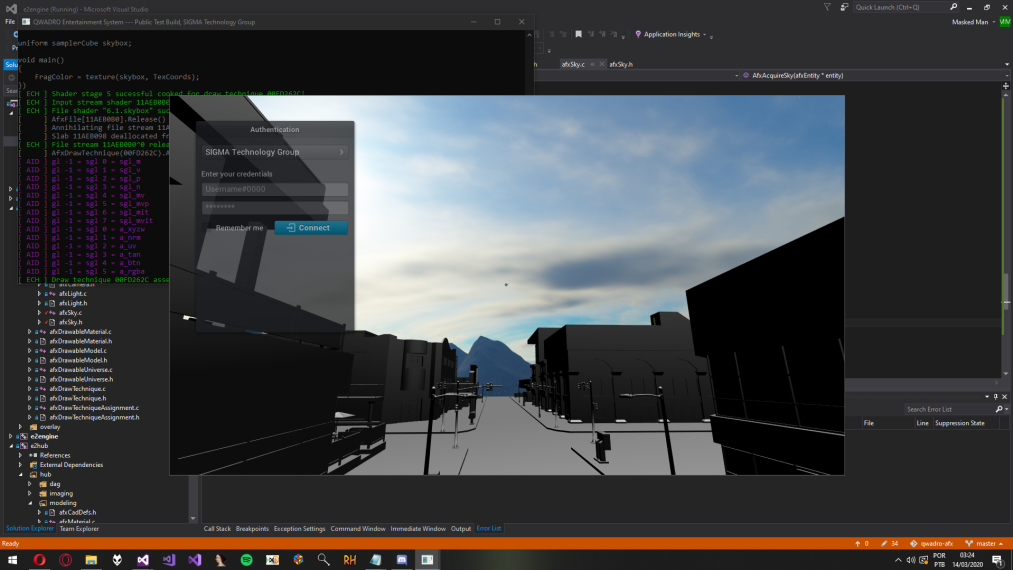Open the Exception Settings tab
Screen dimensions: 1013x570
click(x=299, y=529)
